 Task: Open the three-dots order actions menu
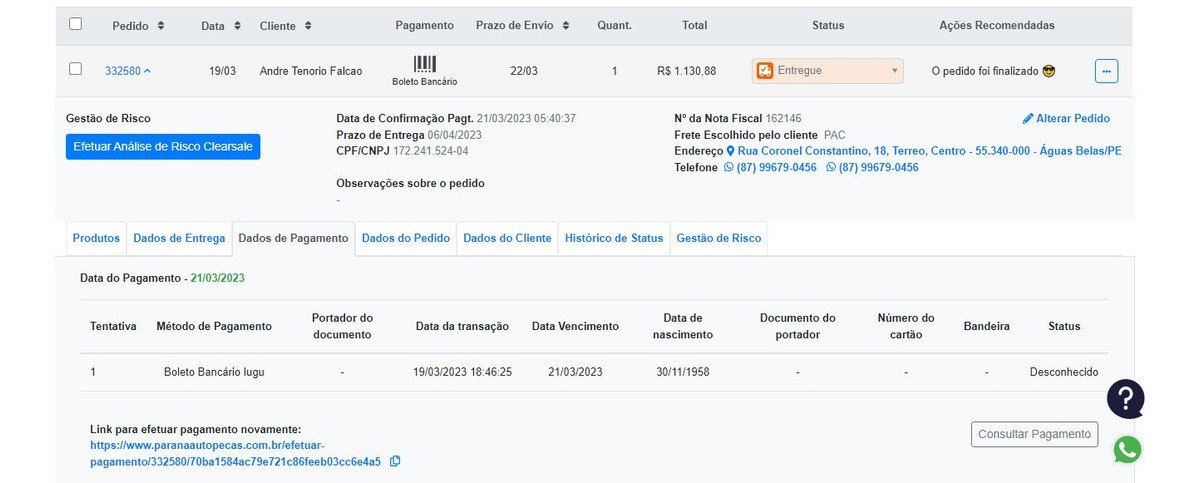pyautogui.click(x=1106, y=71)
